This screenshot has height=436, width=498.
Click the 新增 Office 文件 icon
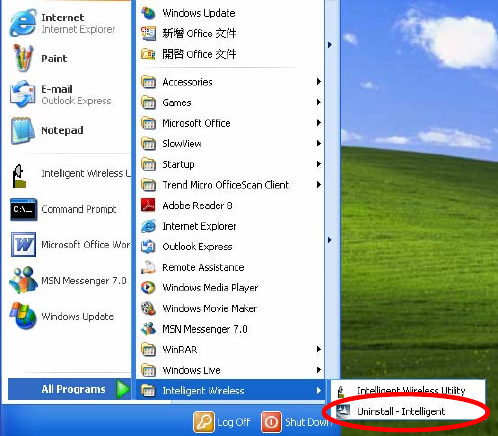coord(148,33)
